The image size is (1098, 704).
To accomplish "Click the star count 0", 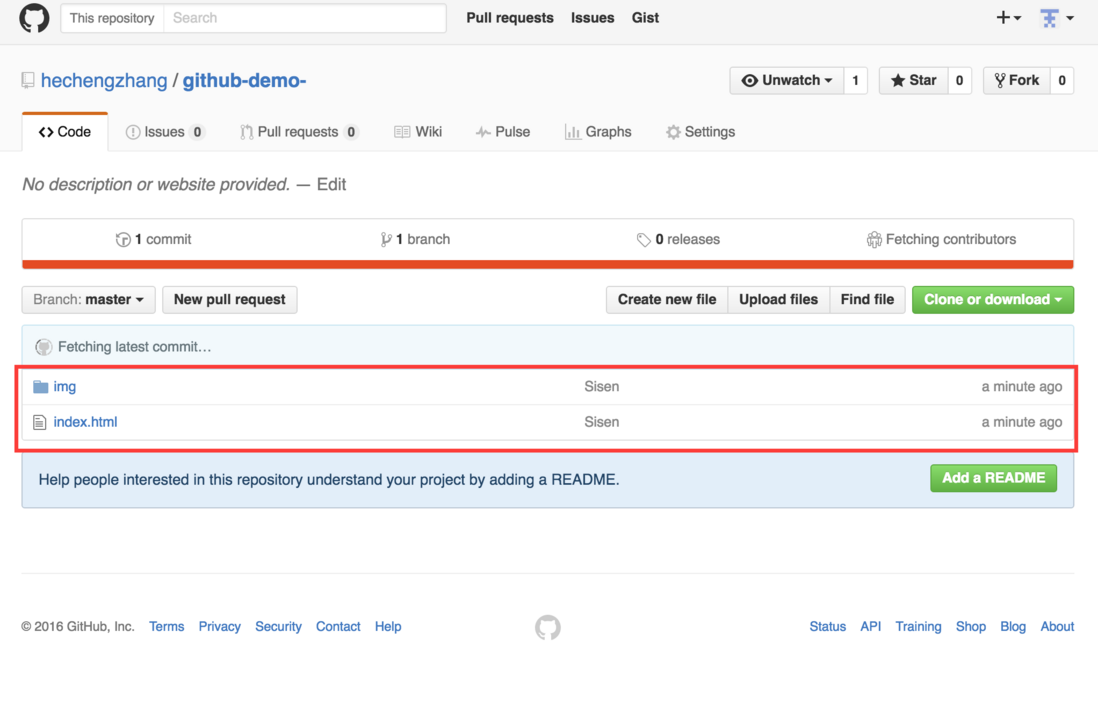I will point(959,81).
